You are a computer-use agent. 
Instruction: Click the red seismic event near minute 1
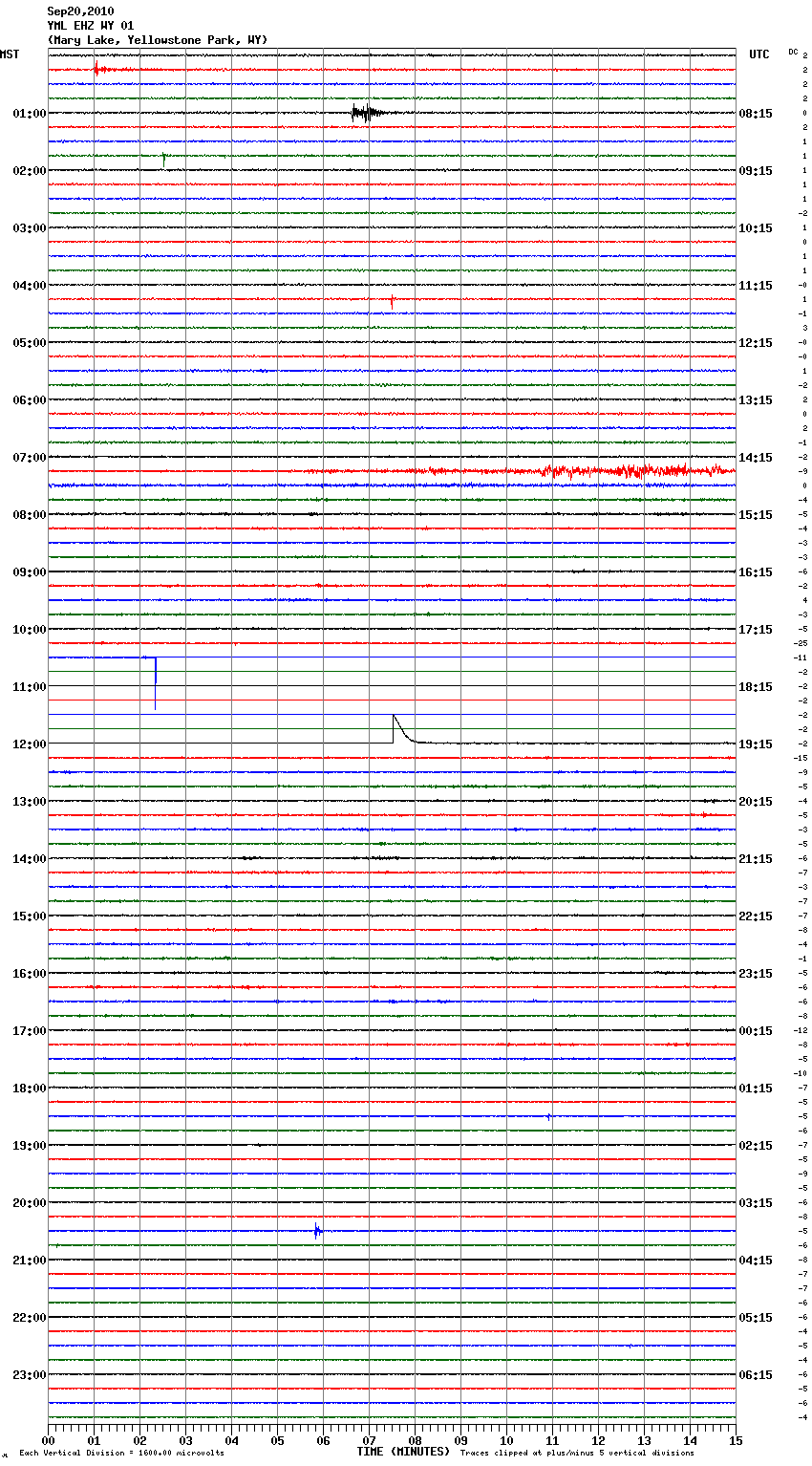[99, 69]
